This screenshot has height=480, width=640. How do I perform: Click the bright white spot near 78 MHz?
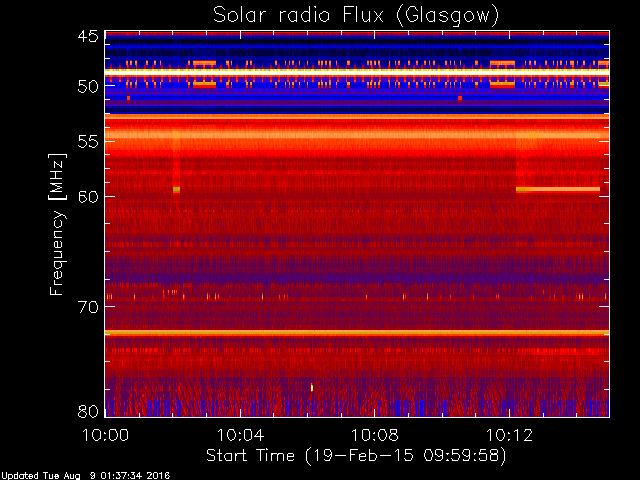[312, 387]
